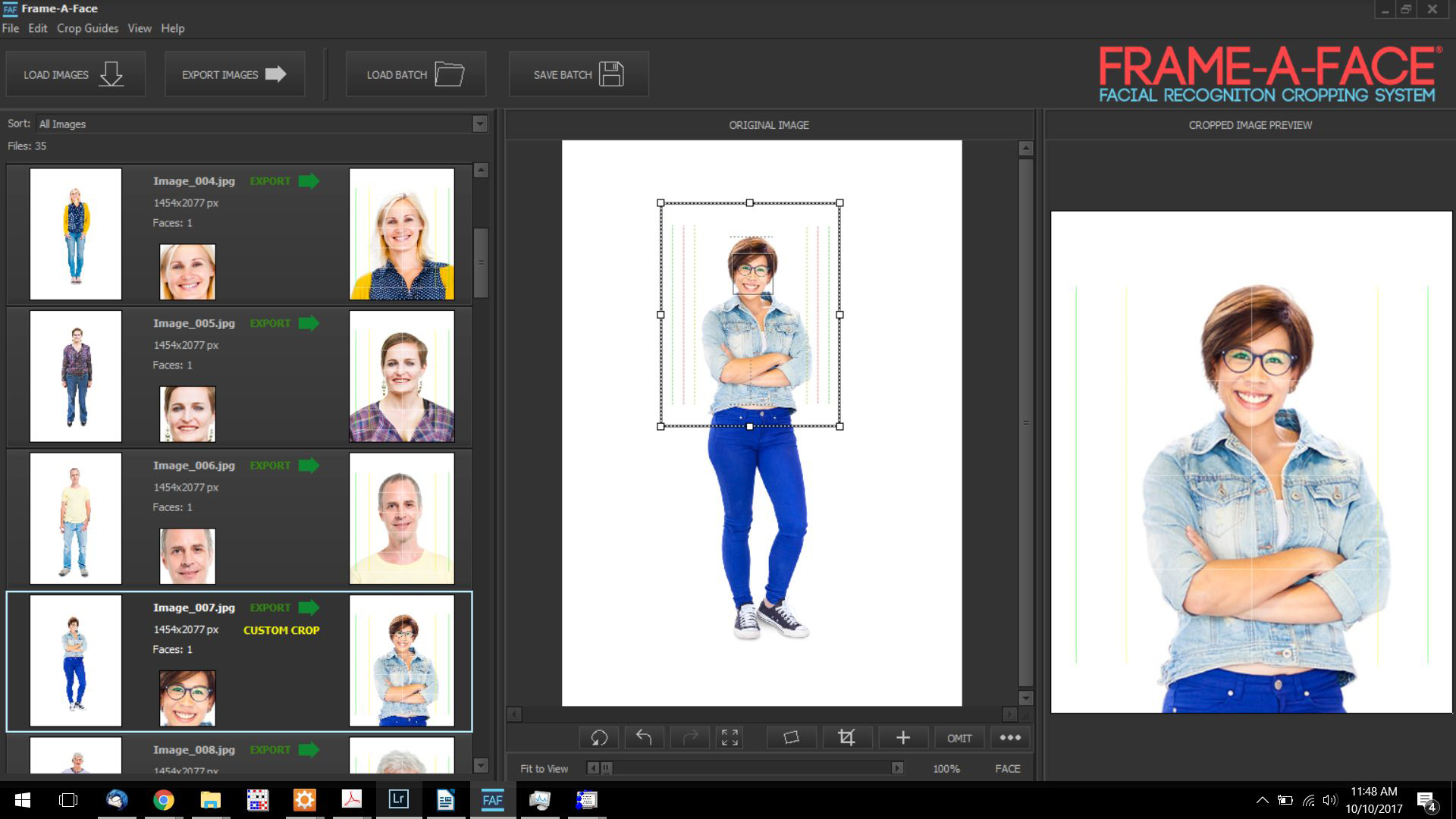The image size is (1456, 819).
Task: Click the Load Batch button
Action: point(416,74)
